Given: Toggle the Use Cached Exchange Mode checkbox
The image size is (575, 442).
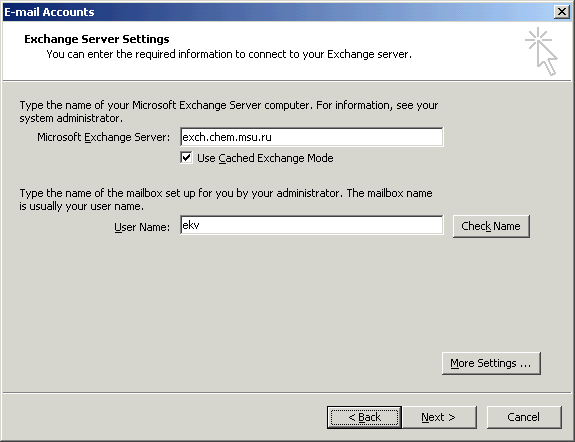Looking at the screenshot, I should pyautogui.click(x=186, y=158).
